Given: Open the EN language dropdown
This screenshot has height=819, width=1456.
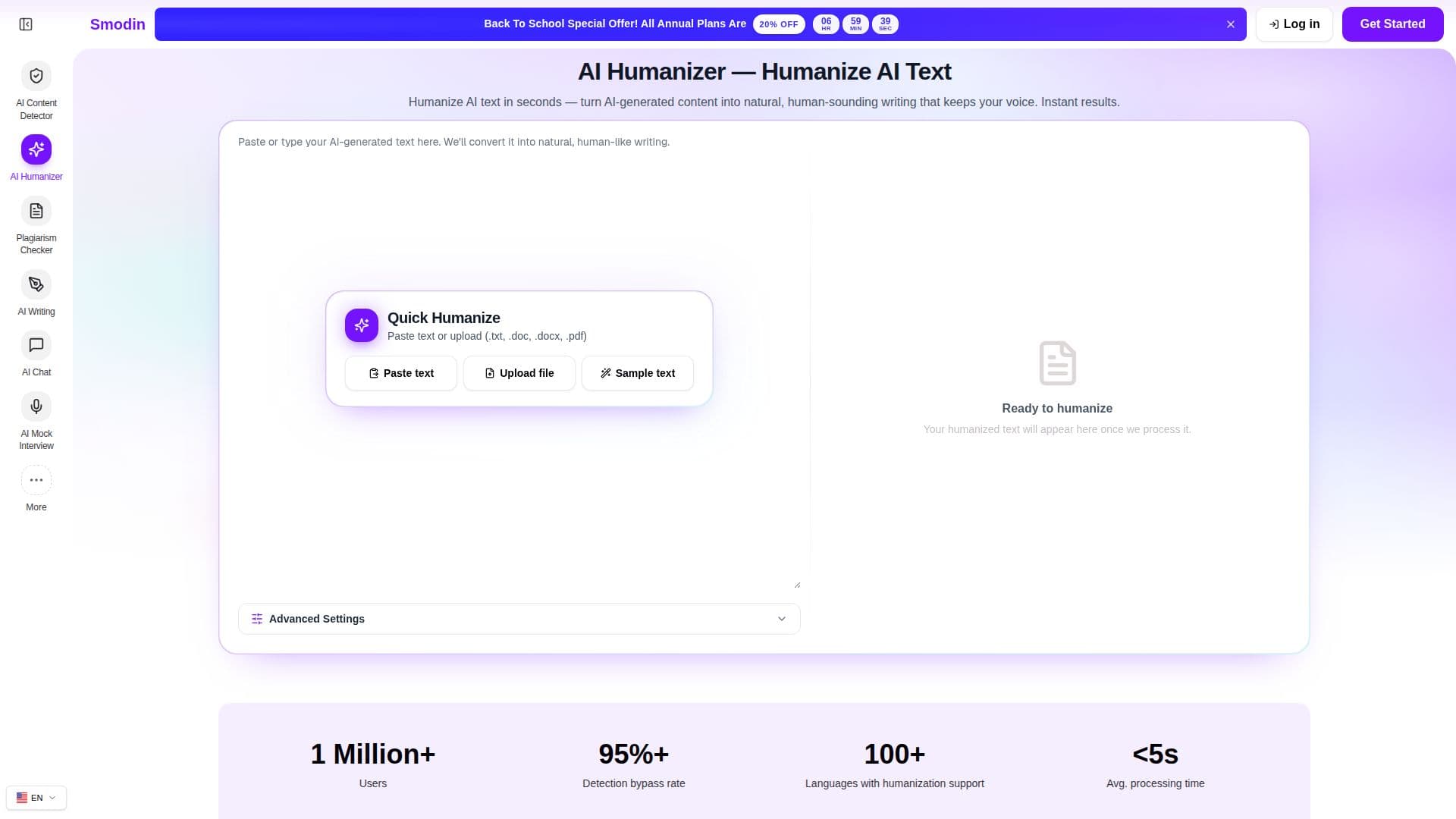Looking at the screenshot, I should 36,798.
